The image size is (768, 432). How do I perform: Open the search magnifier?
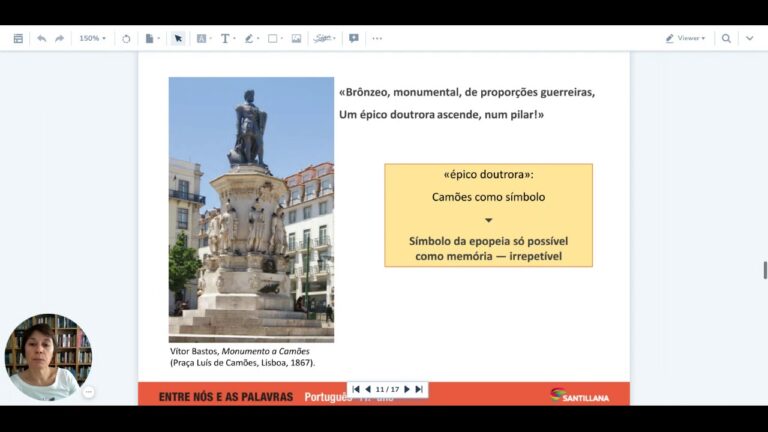(726, 38)
